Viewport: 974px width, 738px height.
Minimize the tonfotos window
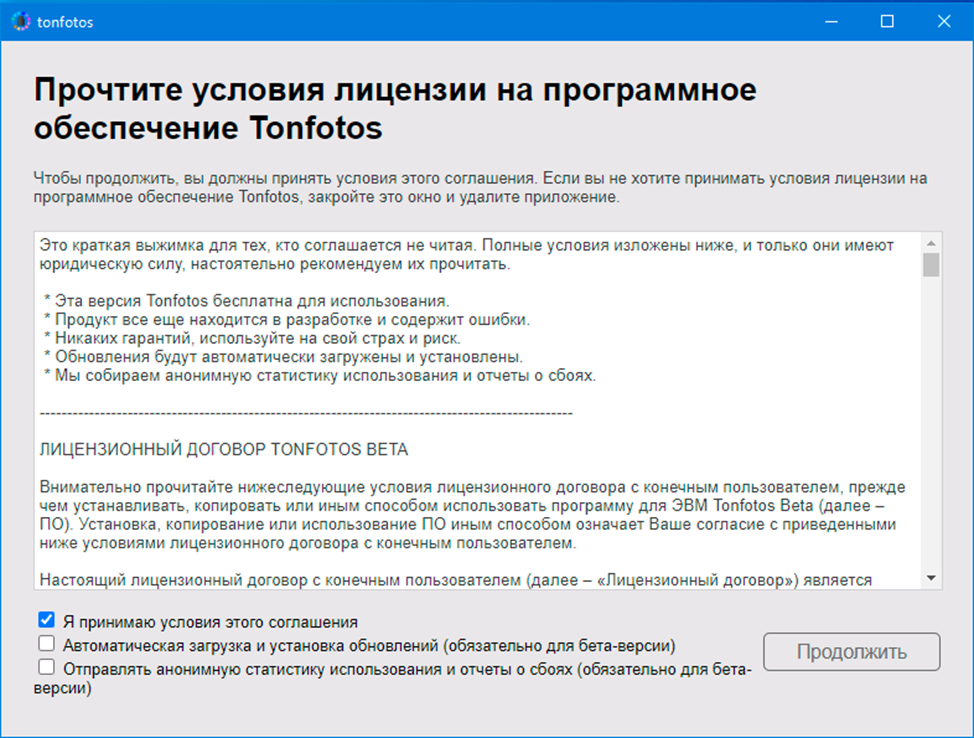(831, 22)
